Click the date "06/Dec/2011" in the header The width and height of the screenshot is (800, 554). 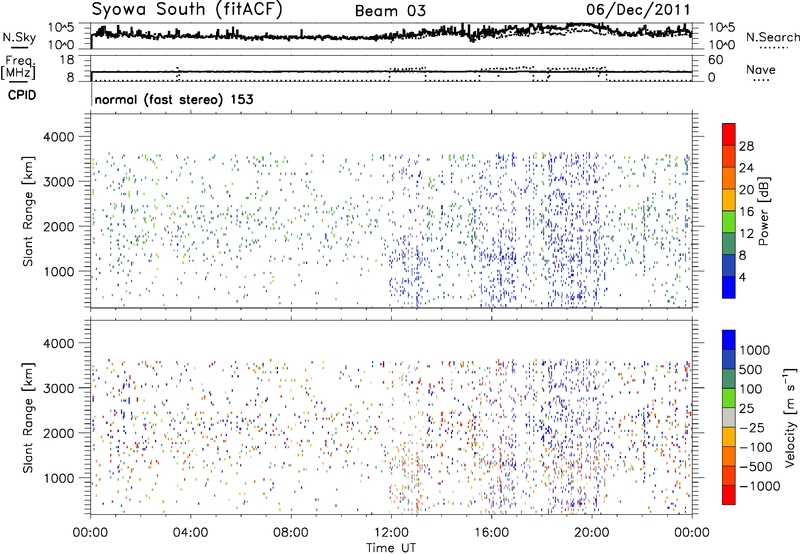point(638,10)
